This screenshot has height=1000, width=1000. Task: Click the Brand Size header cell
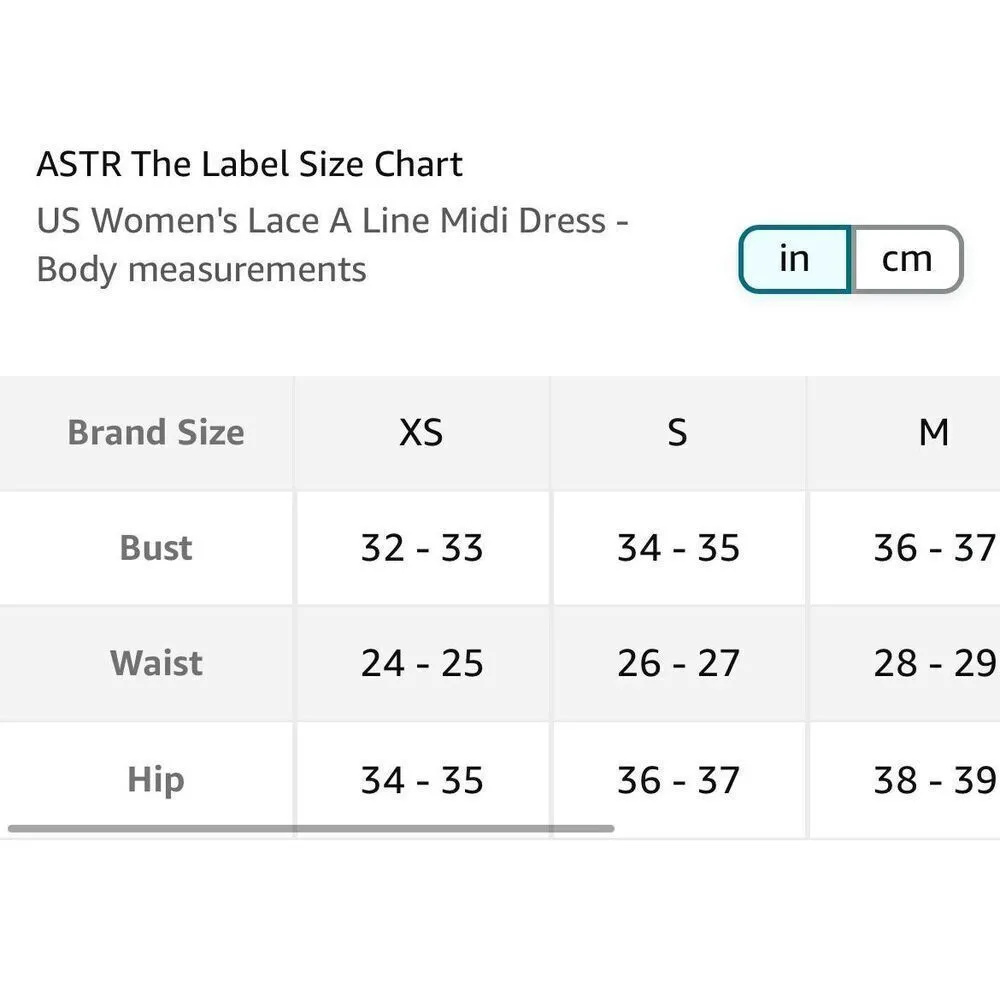click(155, 432)
